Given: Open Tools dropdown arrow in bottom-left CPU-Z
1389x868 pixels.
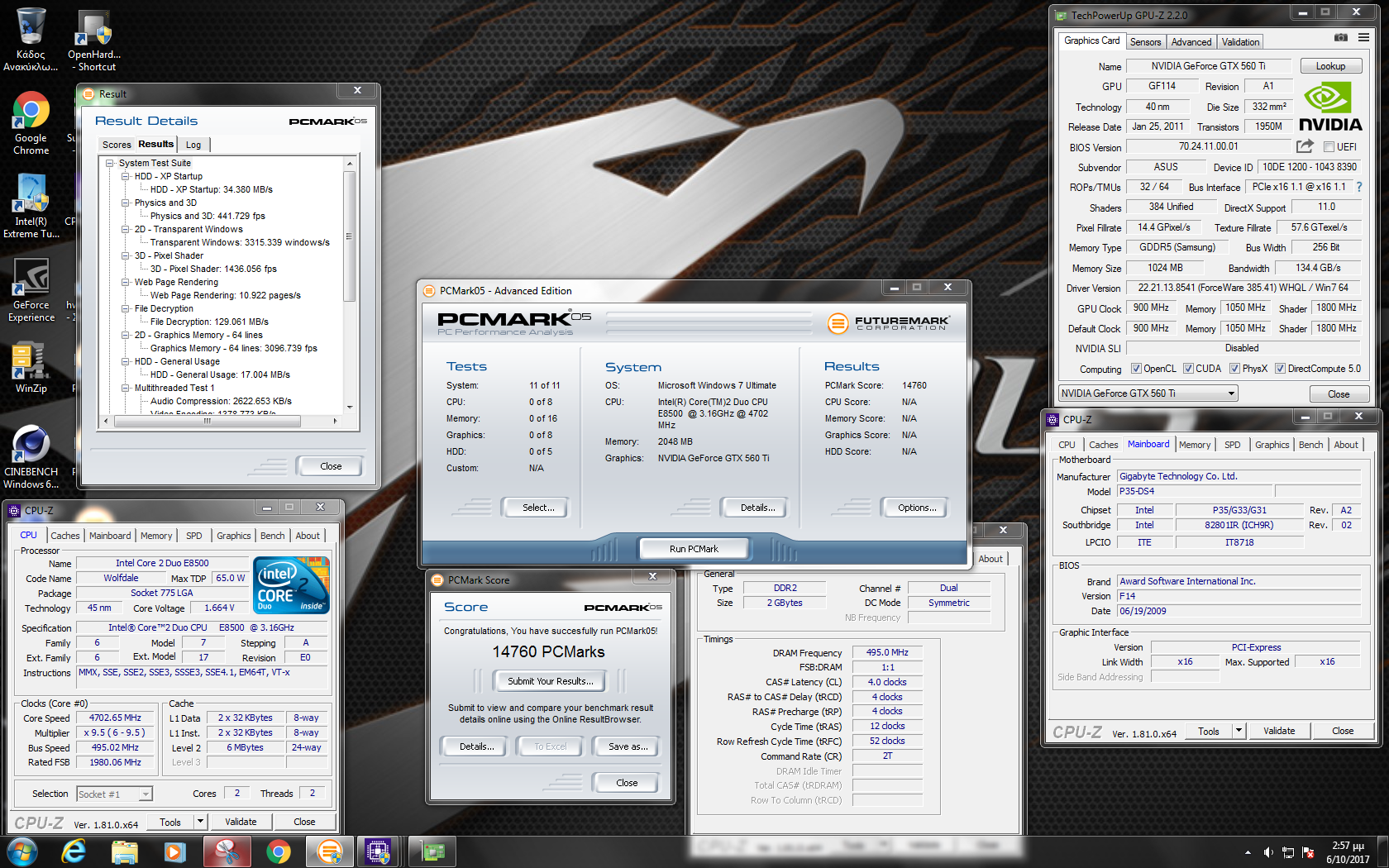Looking at the screenshot, I should (x=200, y=822).
